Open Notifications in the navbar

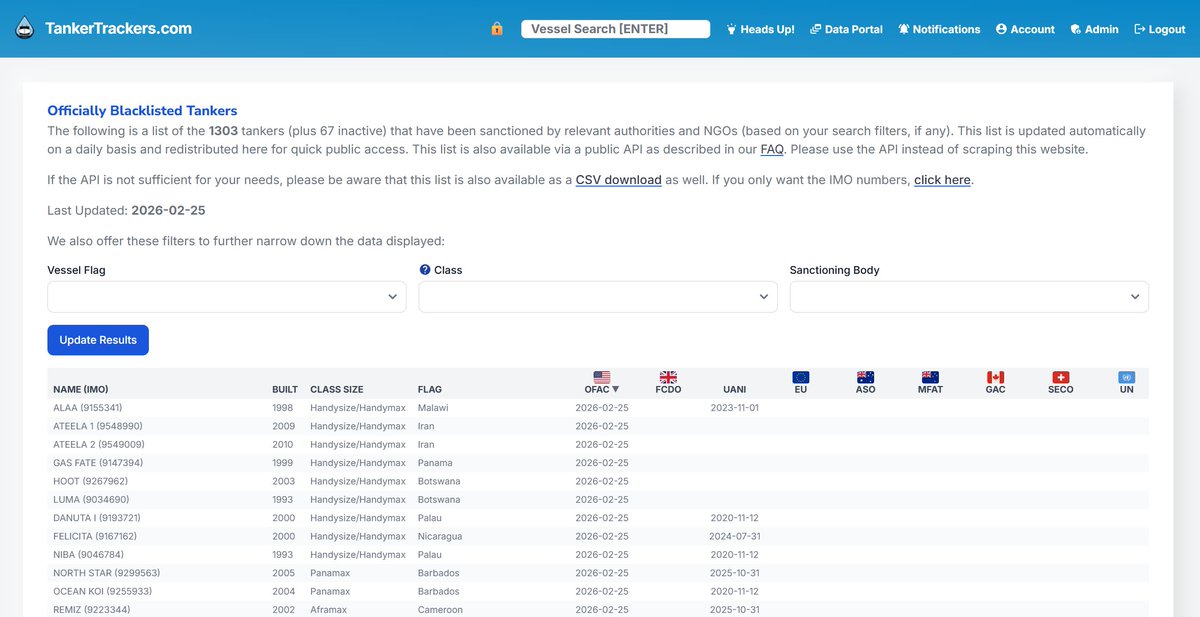point(939,29)
